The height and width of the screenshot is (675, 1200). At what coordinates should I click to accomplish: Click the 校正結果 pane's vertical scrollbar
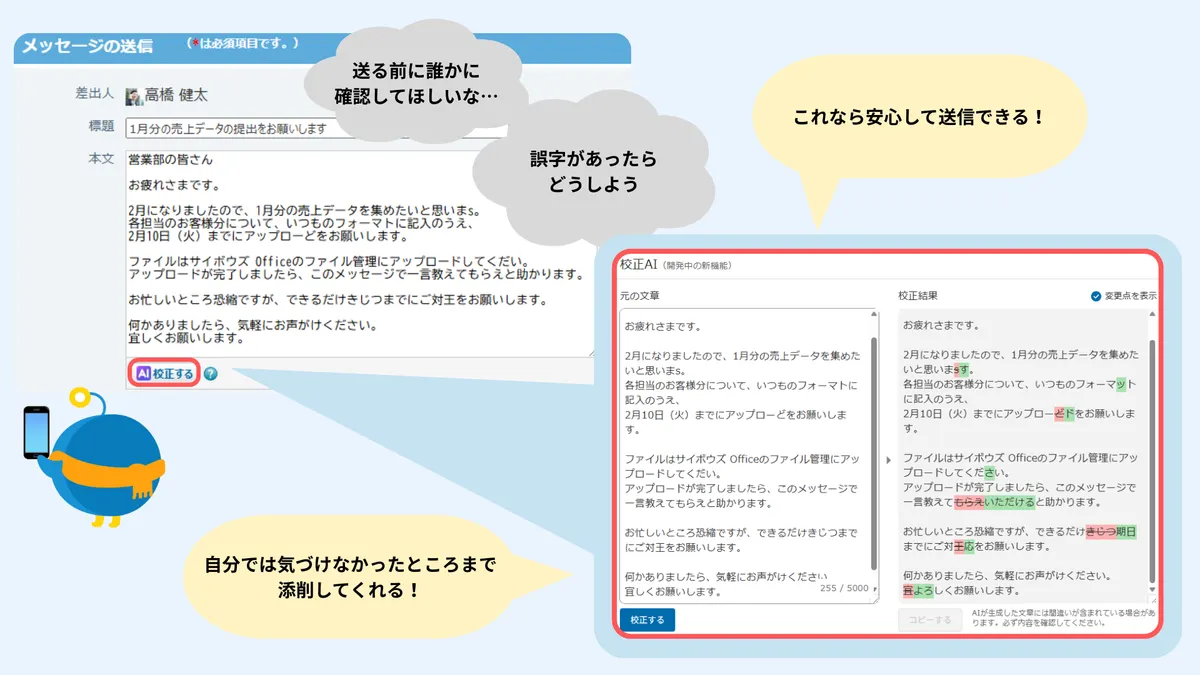tap(1153, 450)
